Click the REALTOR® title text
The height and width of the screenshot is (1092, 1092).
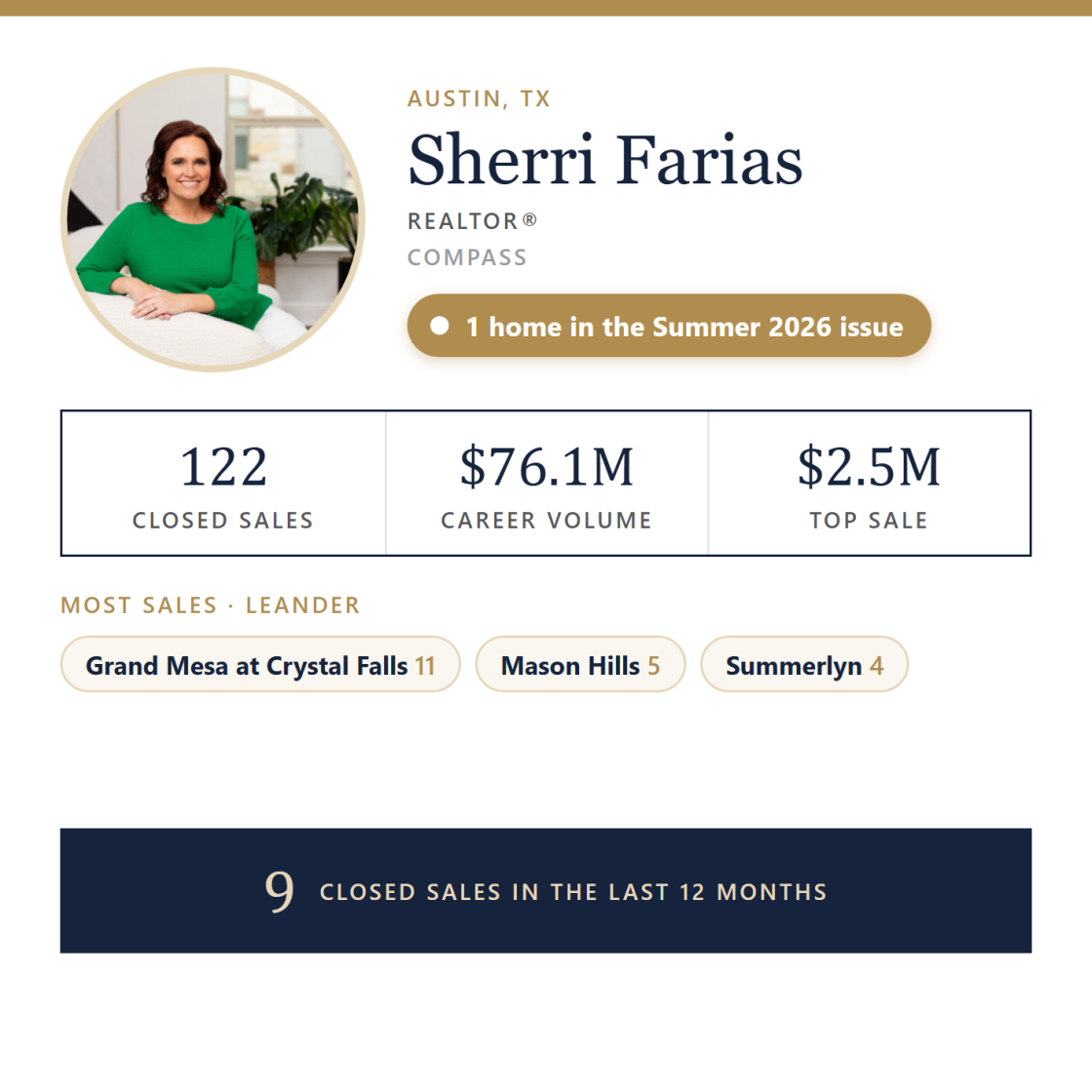pyautogui.click(x=472, y=221)
